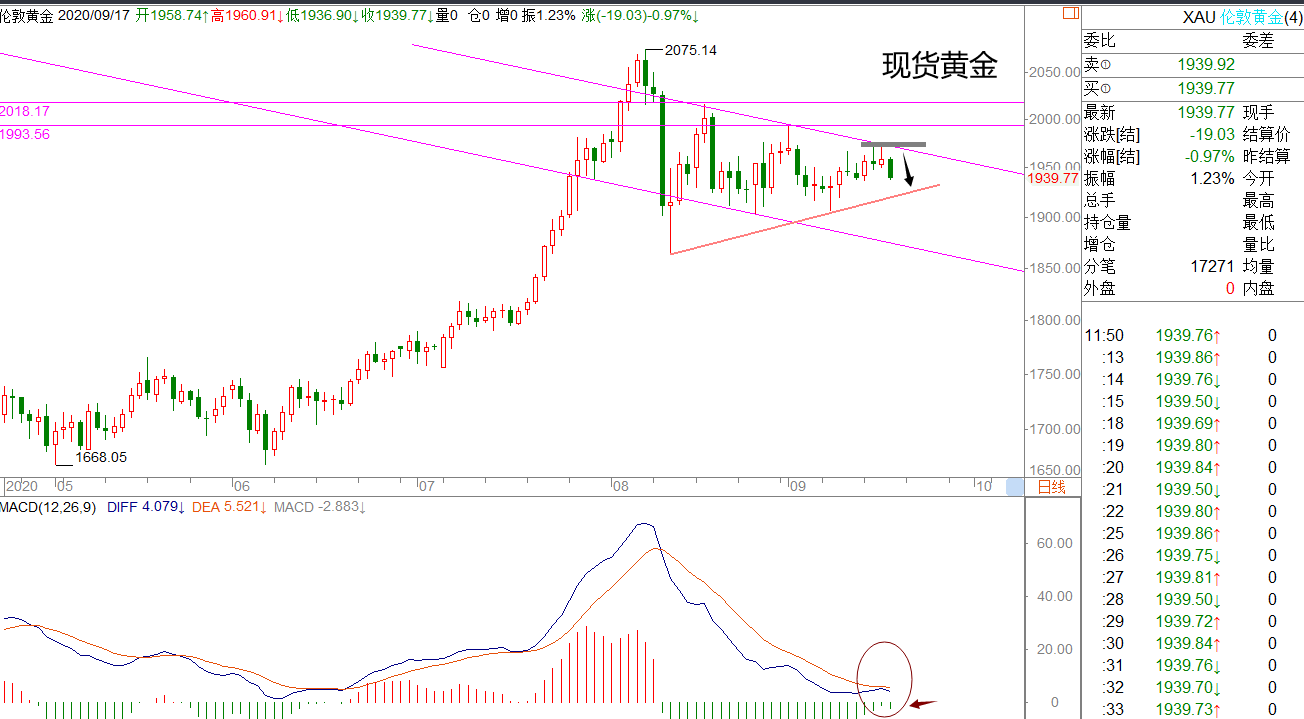Click the 20.00 MACD axis tick
The image size is (1304, 719).
point(1054,650)
